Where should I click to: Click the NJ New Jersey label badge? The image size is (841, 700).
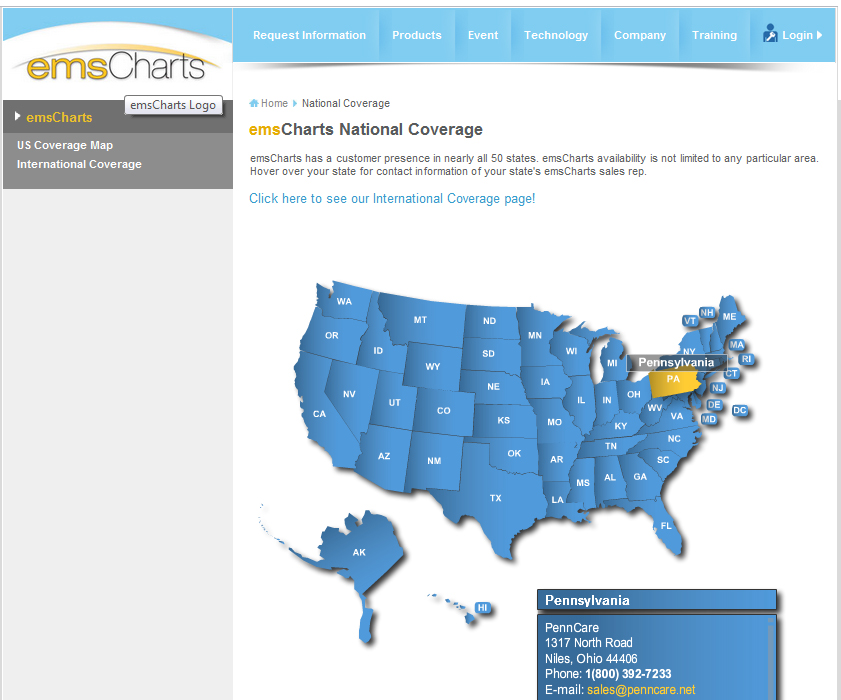[717, 387]
